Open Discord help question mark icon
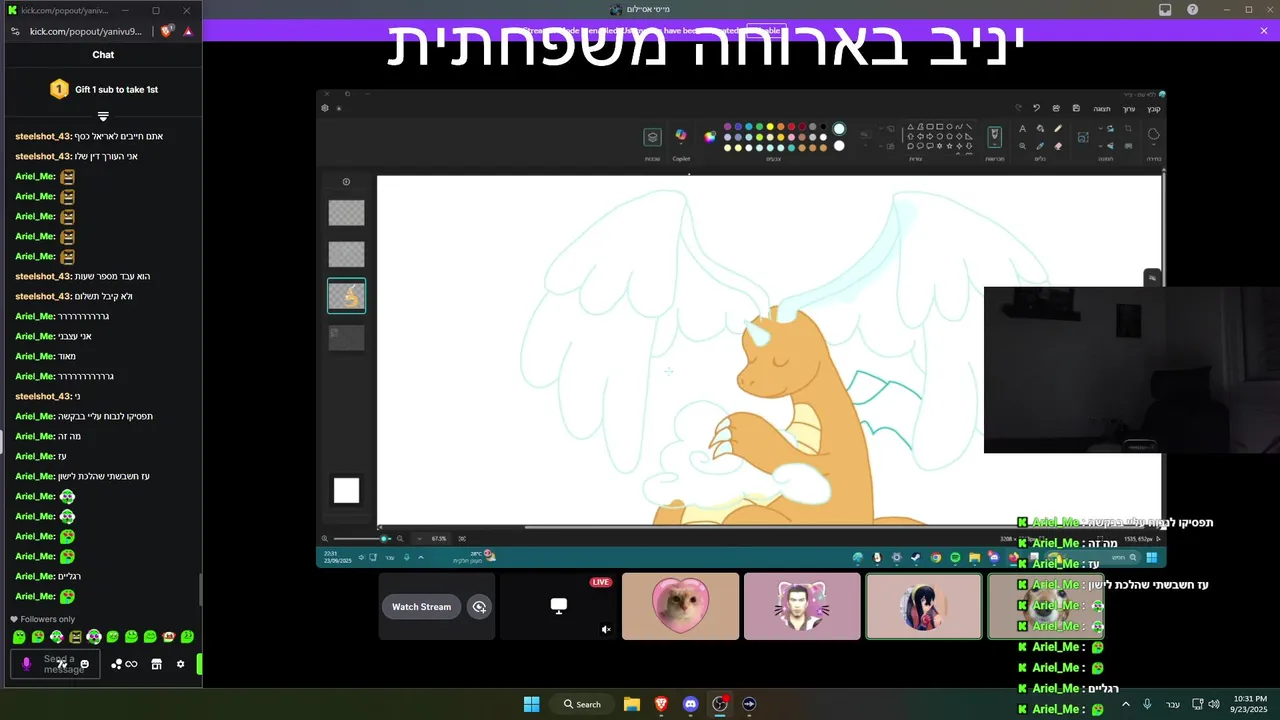This screenshot has height=720, width=1280. coord(1192,9)
